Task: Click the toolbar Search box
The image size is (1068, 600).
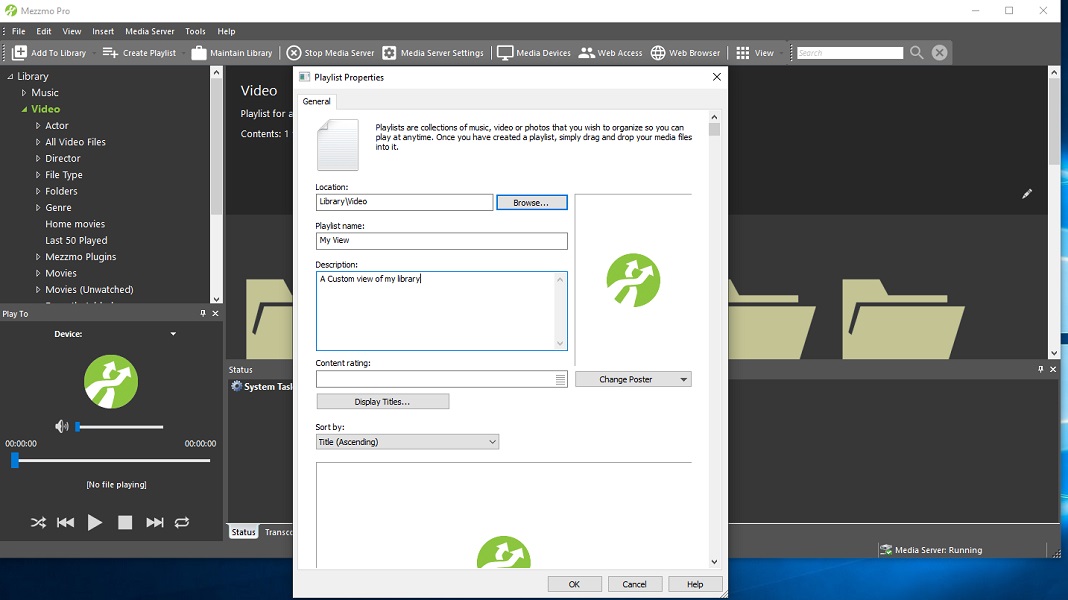Action: [x=849, y=52]
